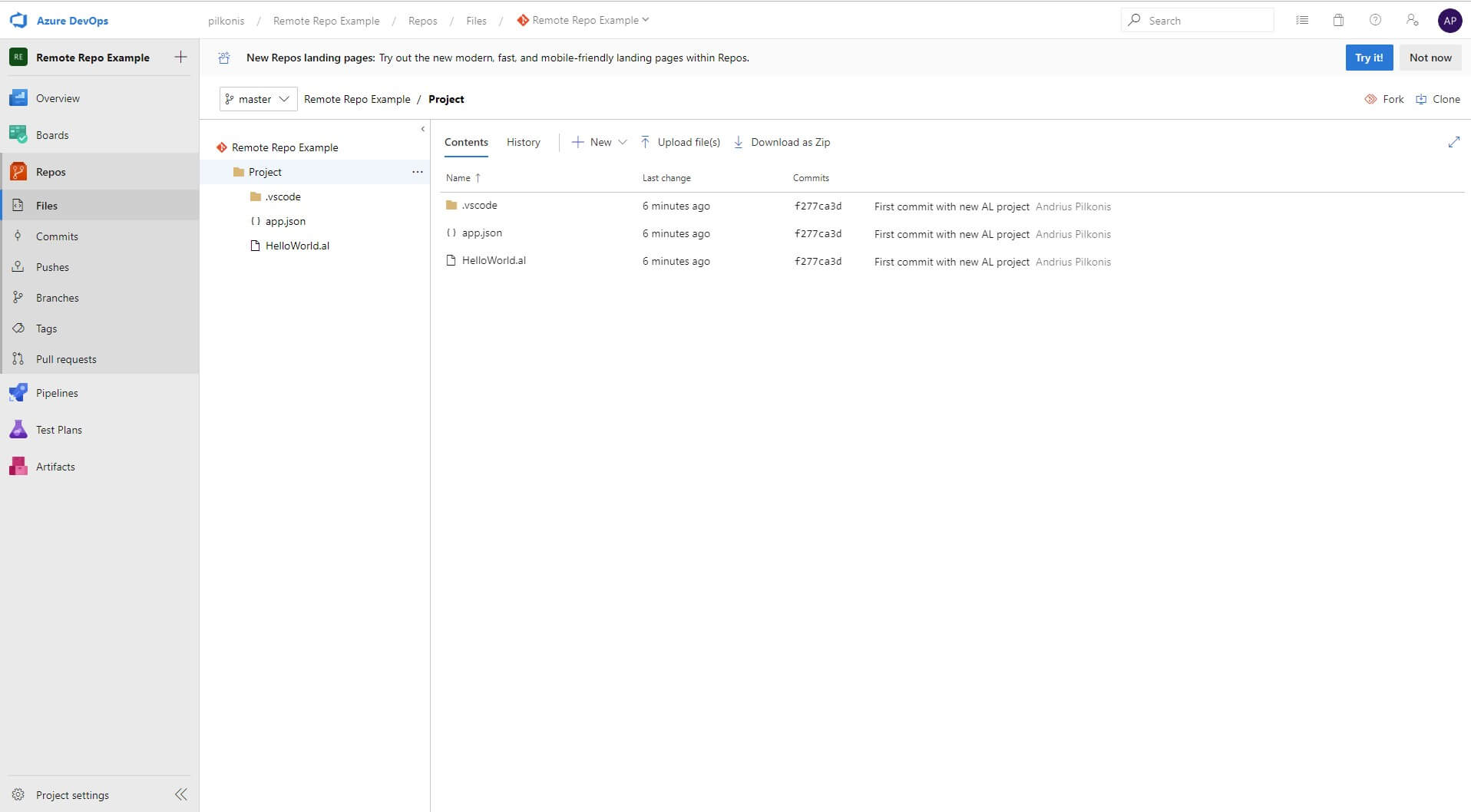Switch to the History tab
The width and height of the screenshot is (1471, 812).
point(524,142)
